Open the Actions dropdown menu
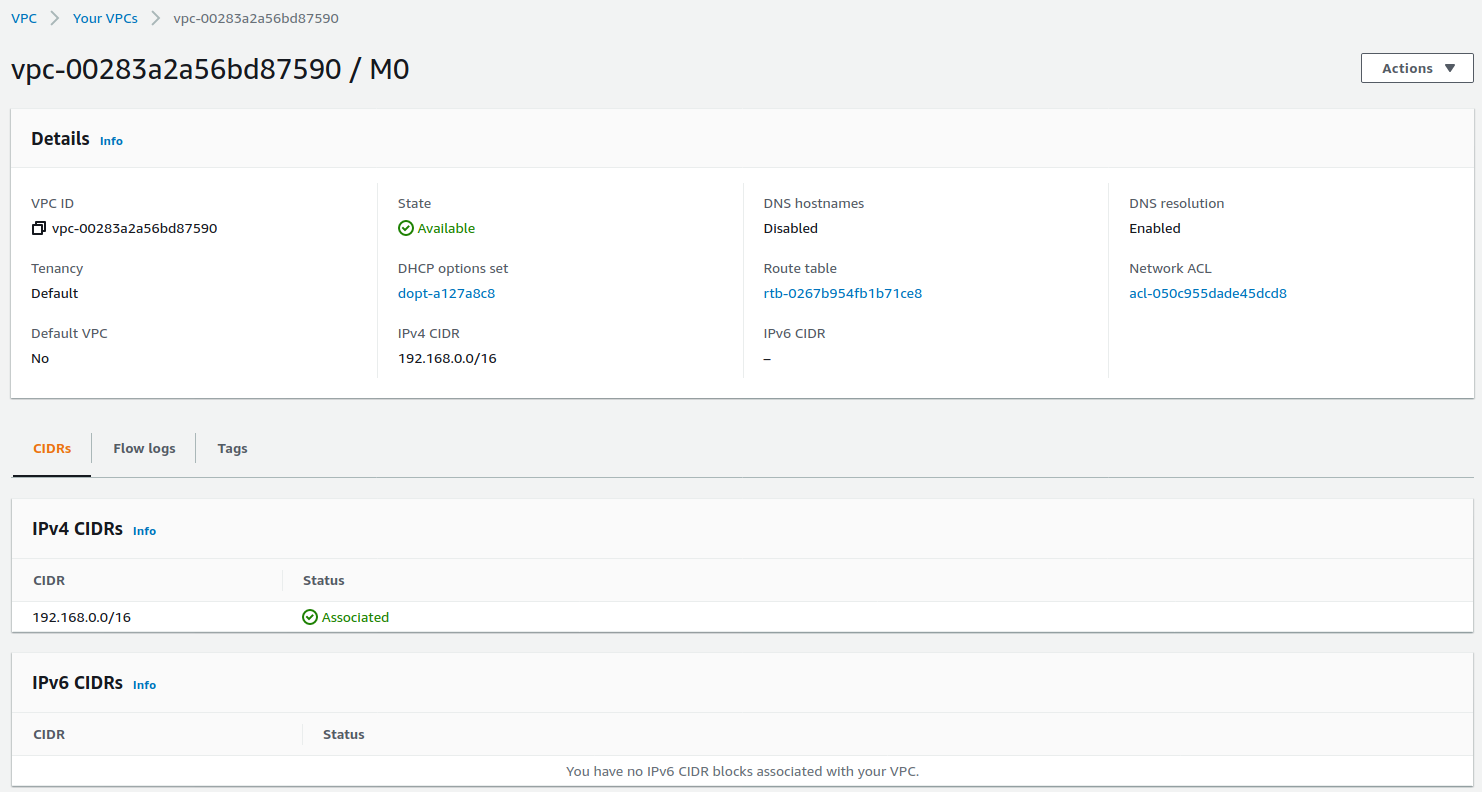Image resolution: width=1482 pixels, height=792 pixels. 1416,68
